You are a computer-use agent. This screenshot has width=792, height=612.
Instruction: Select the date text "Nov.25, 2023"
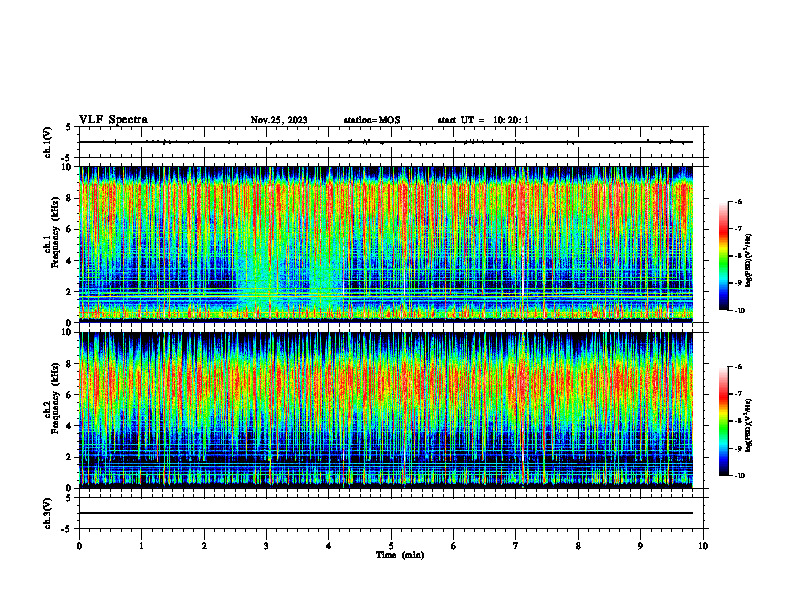tap(279, 120)
